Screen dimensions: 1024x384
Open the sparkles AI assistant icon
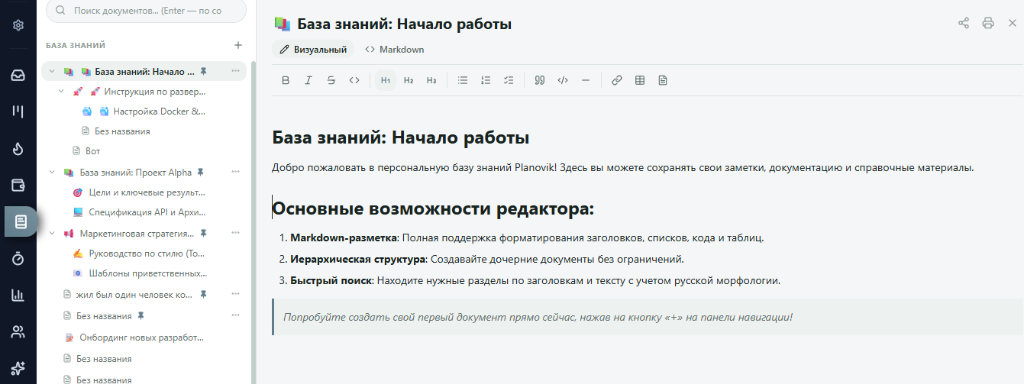[18, 368]
